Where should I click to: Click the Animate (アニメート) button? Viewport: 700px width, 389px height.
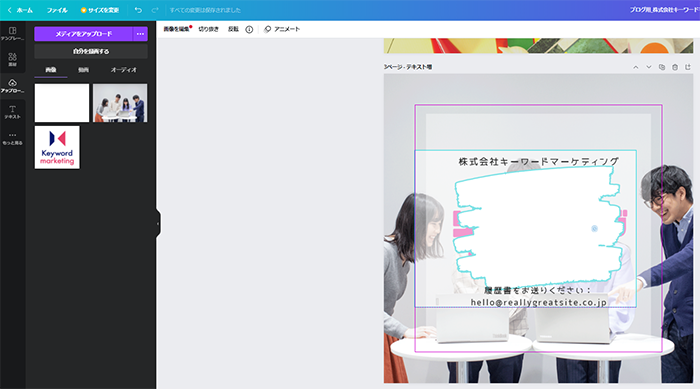tap(282, 29)
